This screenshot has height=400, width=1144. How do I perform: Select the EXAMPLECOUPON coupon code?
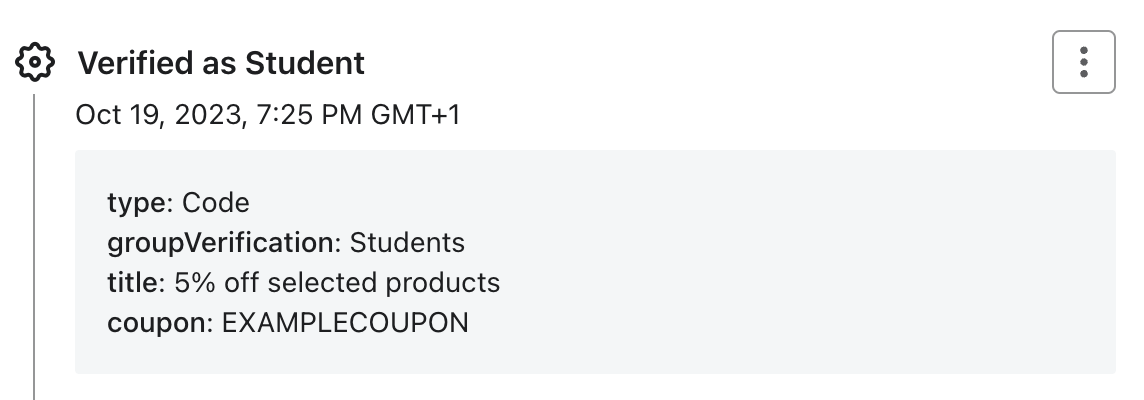pos(345,323)
